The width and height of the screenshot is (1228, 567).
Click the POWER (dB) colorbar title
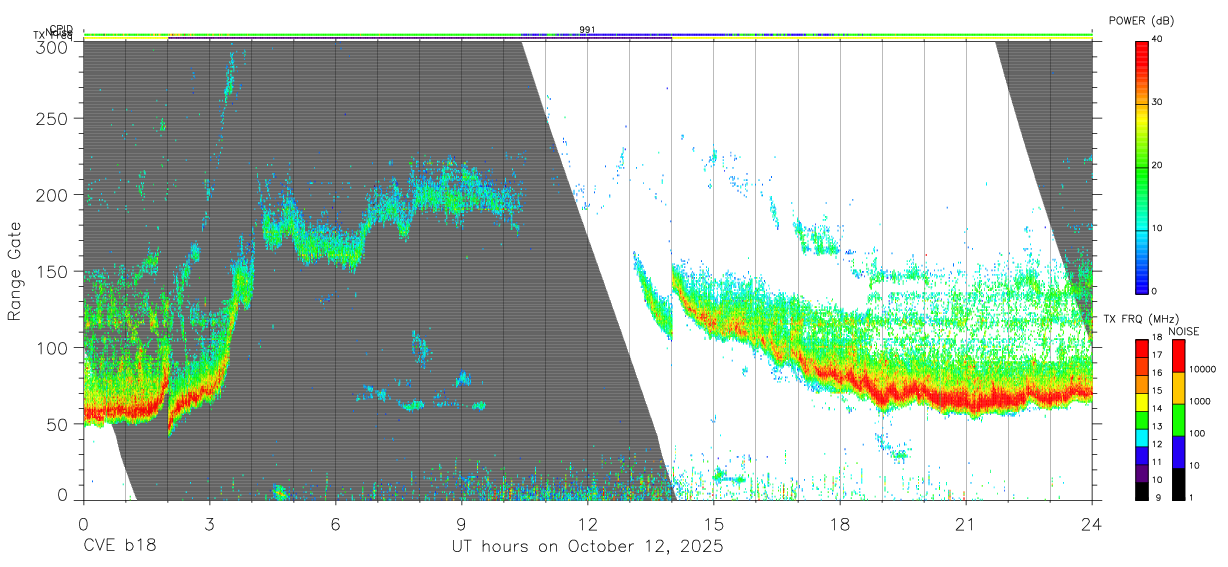1141,20
